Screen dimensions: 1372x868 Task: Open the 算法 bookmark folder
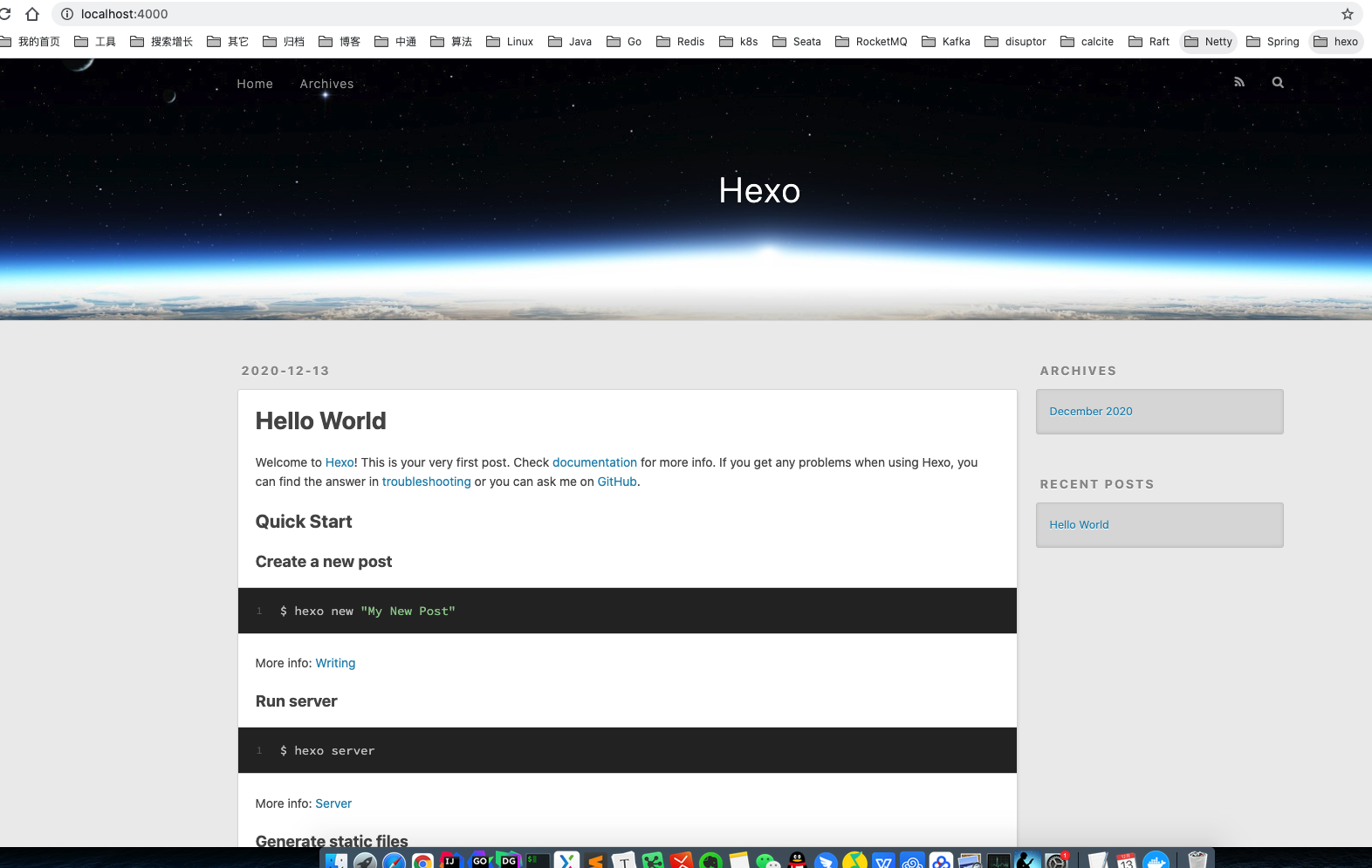pos(451,41)
